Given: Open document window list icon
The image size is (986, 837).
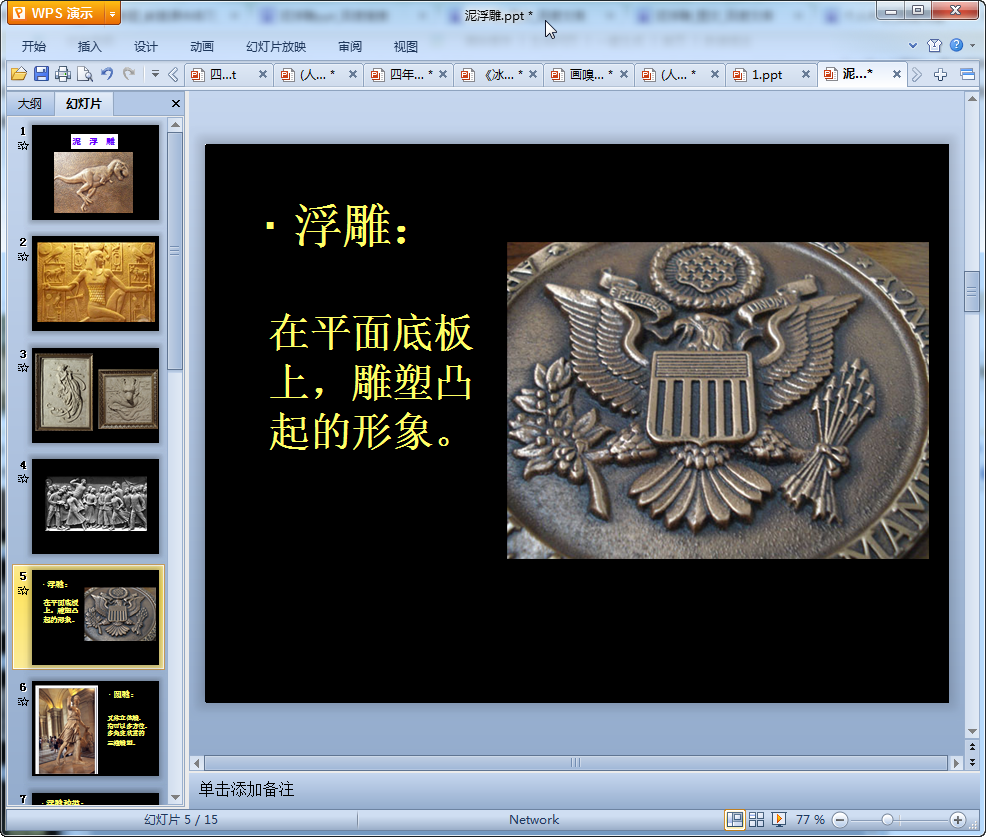Looking at the screenshot, I should 968,75.
